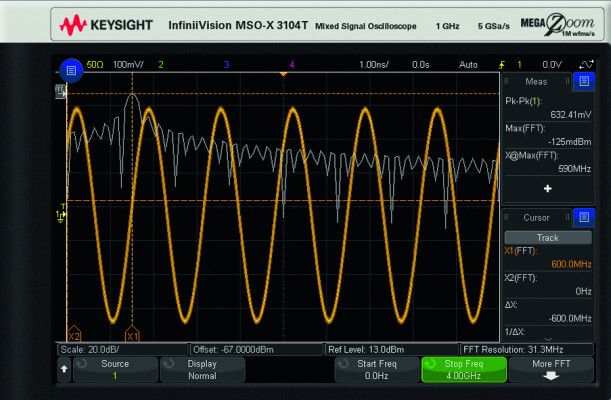Select the Stop Freq softkey

coord(464,369)
